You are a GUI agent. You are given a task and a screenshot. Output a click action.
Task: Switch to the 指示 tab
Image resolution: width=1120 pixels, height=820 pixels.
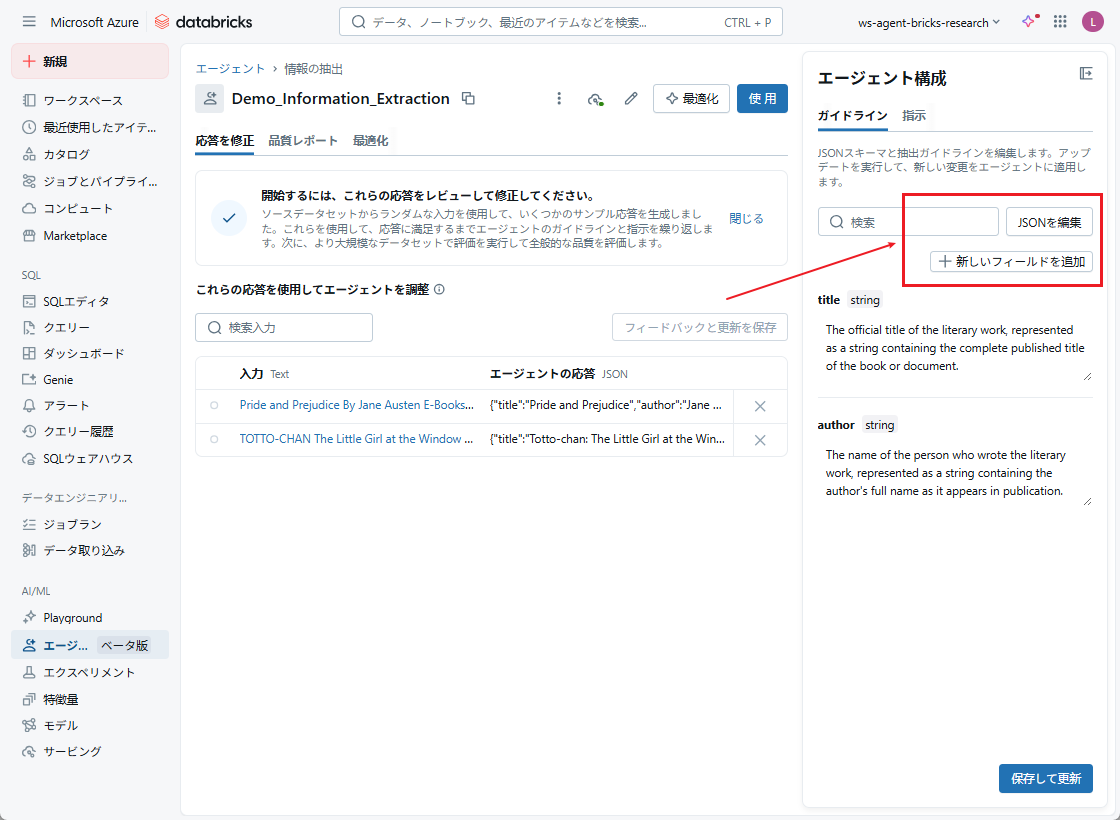(x=914, y=115)
